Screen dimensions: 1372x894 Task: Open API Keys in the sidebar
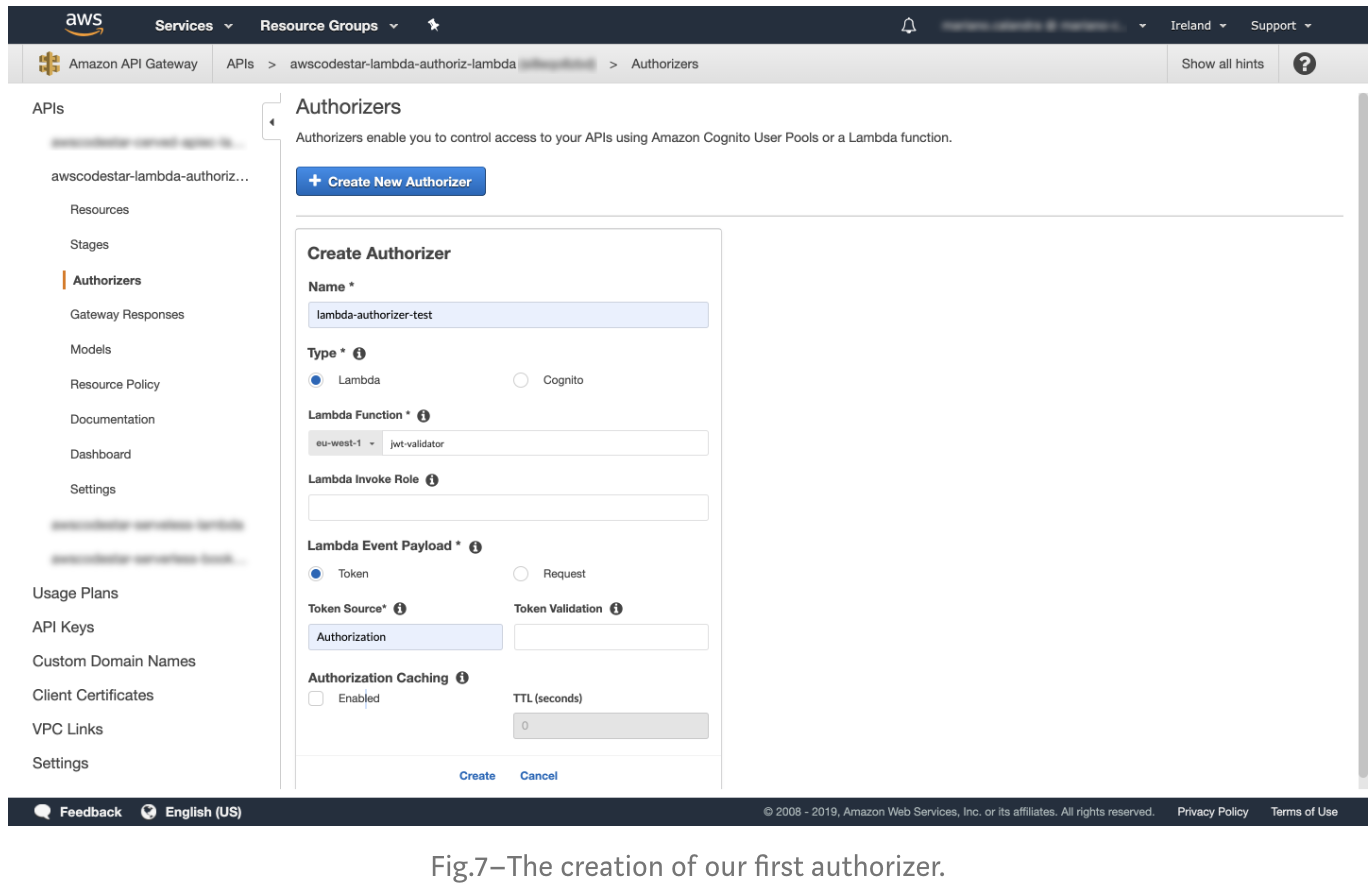coord(63,628)
